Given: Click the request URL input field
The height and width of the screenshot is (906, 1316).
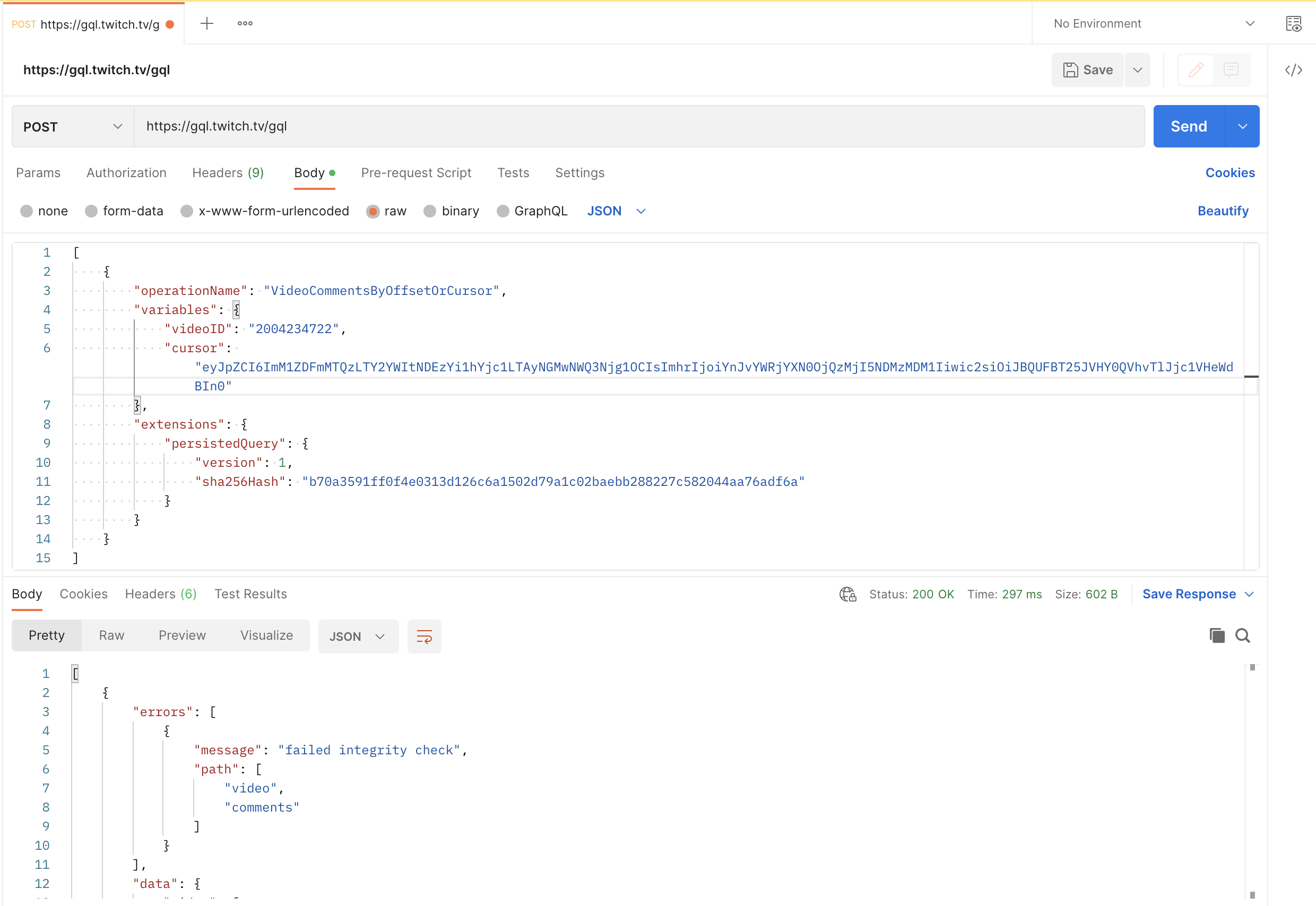Looking at the screenshot, I should pos(639,127).
